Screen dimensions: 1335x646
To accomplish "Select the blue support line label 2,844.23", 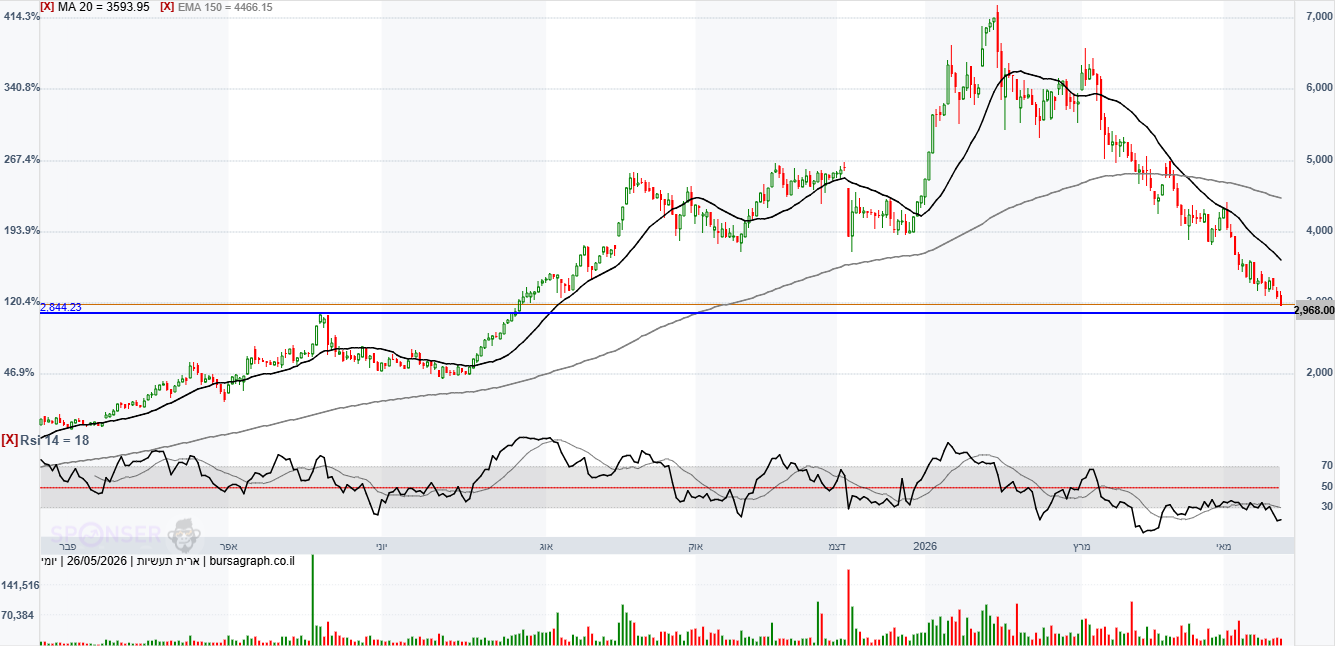I will click(60, 308).
